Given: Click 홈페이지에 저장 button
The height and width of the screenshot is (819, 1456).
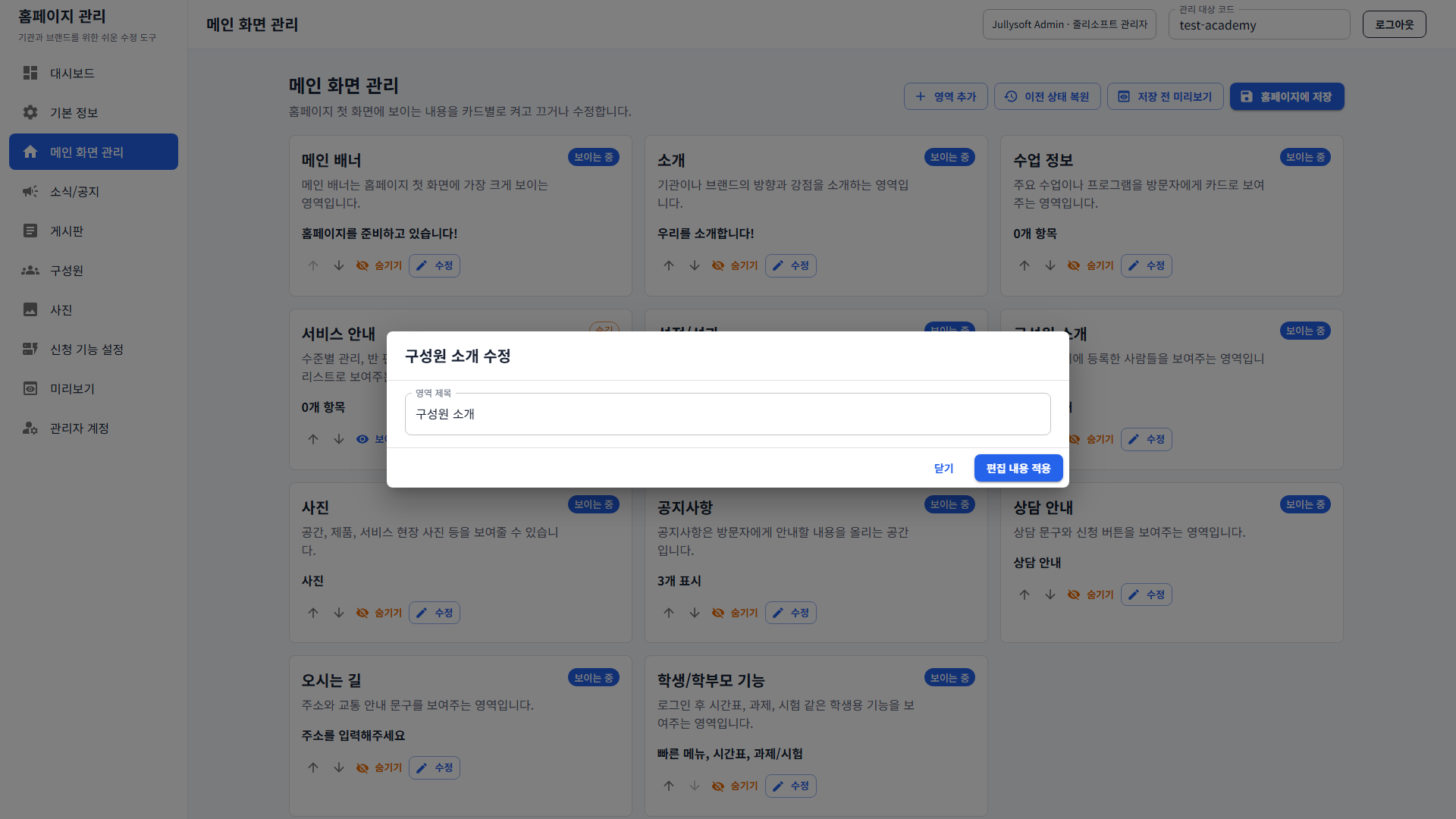Looking at the screenshot, I should coord(1287,96).
